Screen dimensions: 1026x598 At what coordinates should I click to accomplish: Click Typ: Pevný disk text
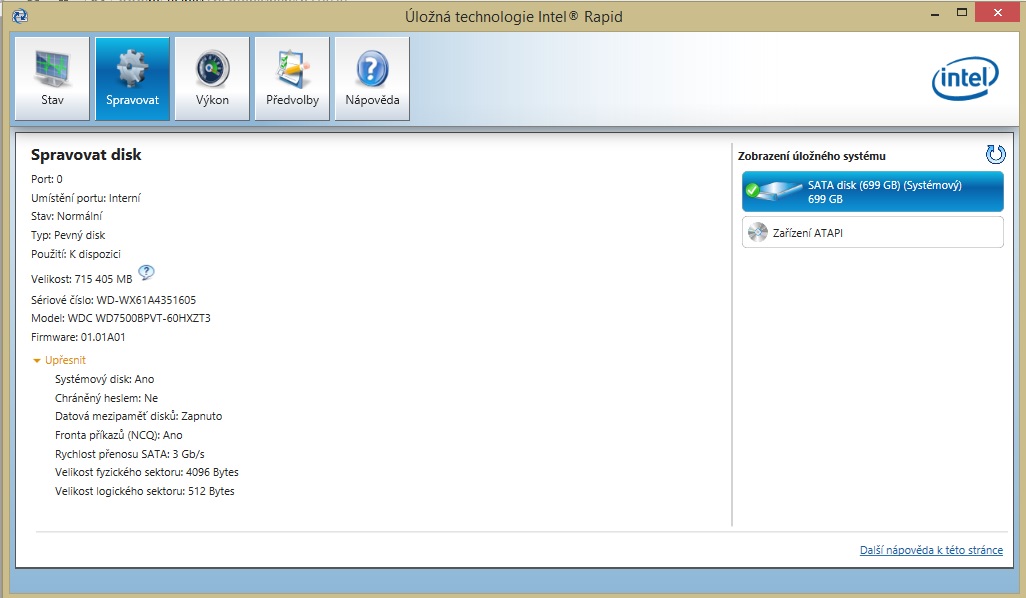click(x=68, y=236)
